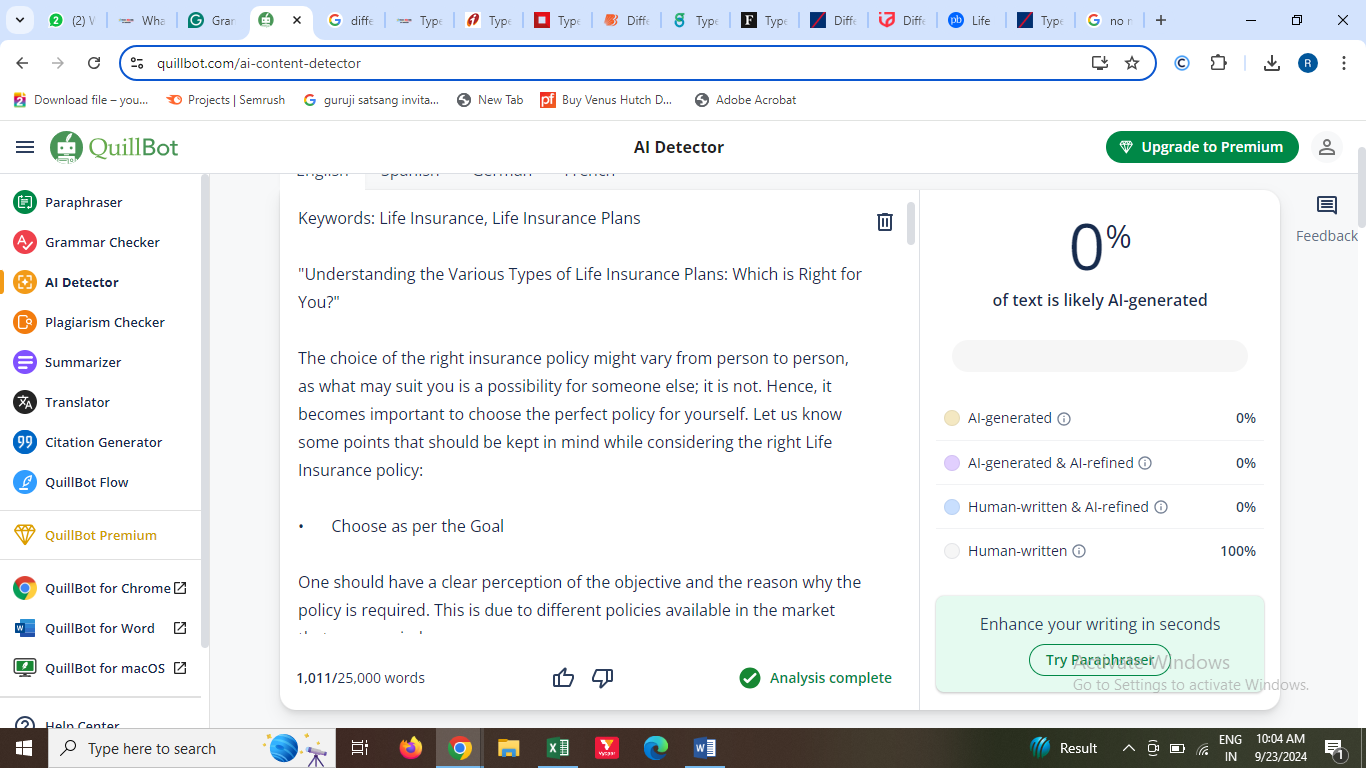This screenshot has height=768, width=1366.
Task: Open Download file bookmark
Action: pyautogui.click(x=81, y=100)
